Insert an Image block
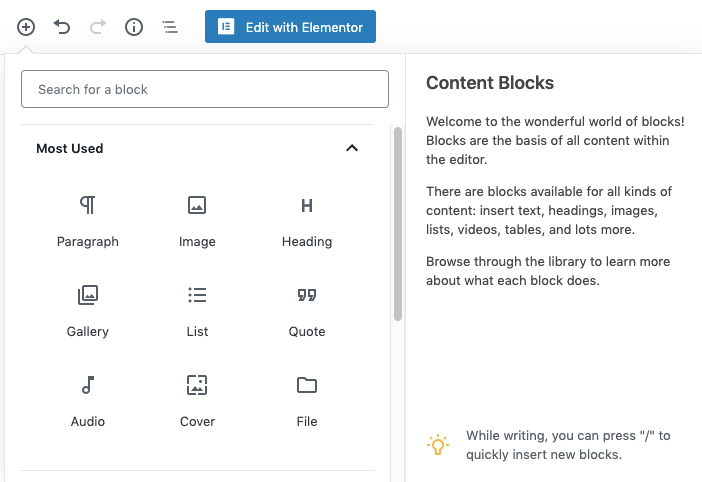This screenshot has width=702, height=482. coord(197,222)
